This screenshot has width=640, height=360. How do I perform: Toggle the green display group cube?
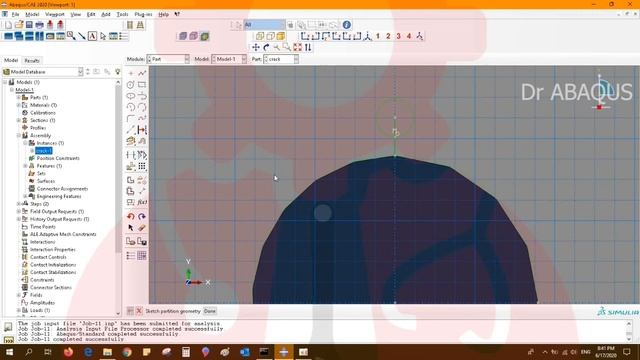pyautogui.click(x=204, y=36)
